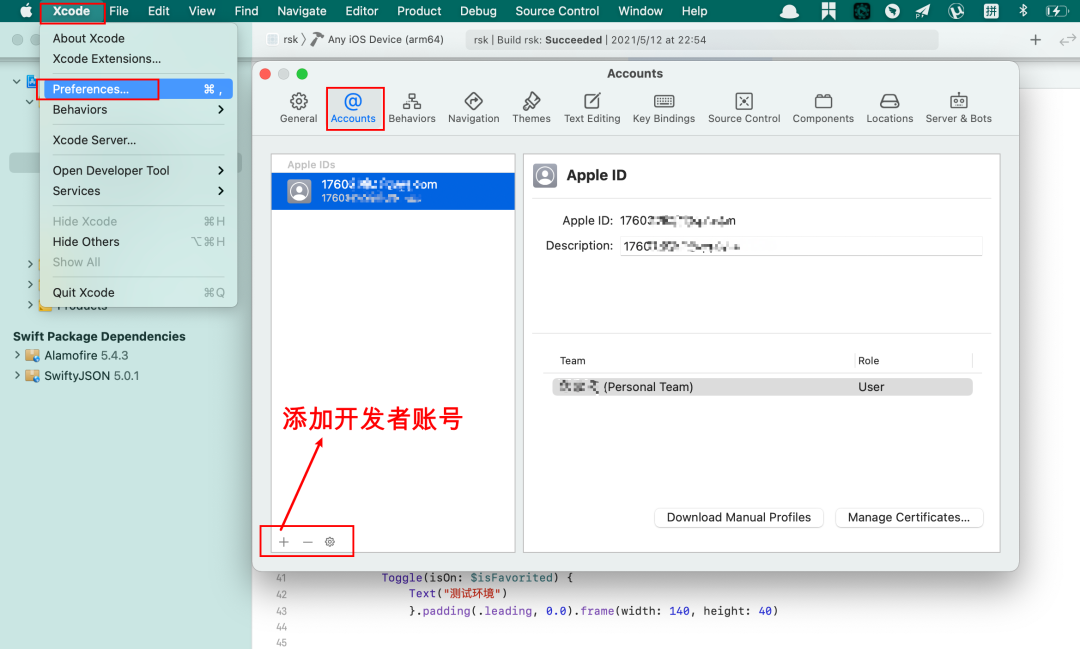Open the Open Developer Tool submenu
This screenshot has height=649, width=1080.
(x=138, y=170)
